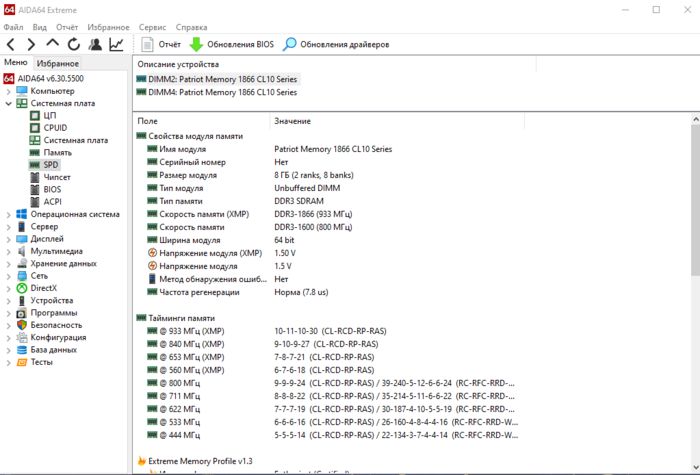Expand the Дисплей tree node
Screen dimensions: 700x475
[x=8, y=239]
